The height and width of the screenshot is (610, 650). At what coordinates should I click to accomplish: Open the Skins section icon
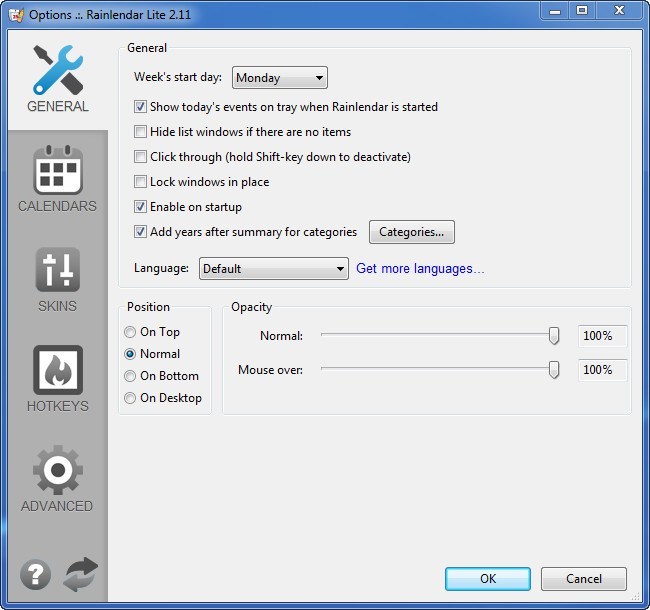coord(57,270)
